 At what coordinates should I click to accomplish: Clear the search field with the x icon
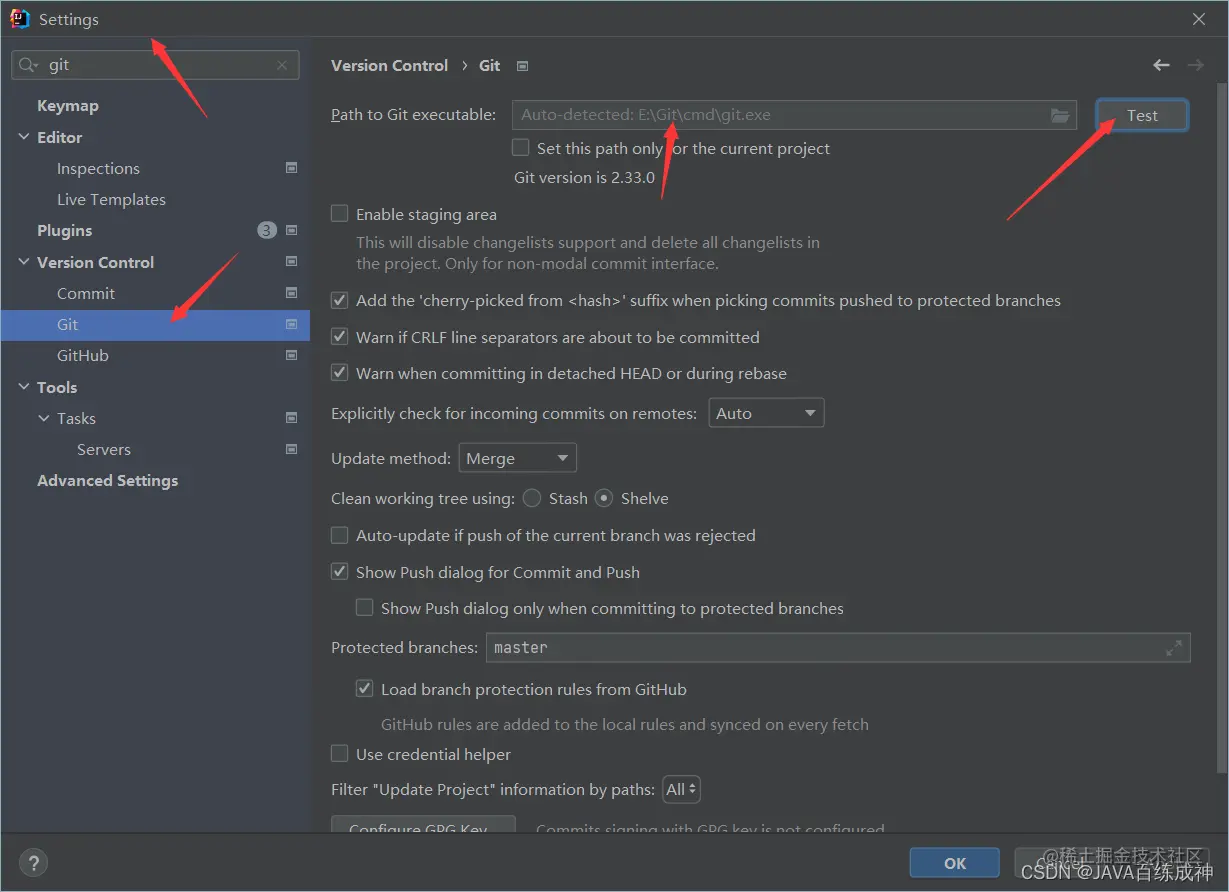click(282, 65)
